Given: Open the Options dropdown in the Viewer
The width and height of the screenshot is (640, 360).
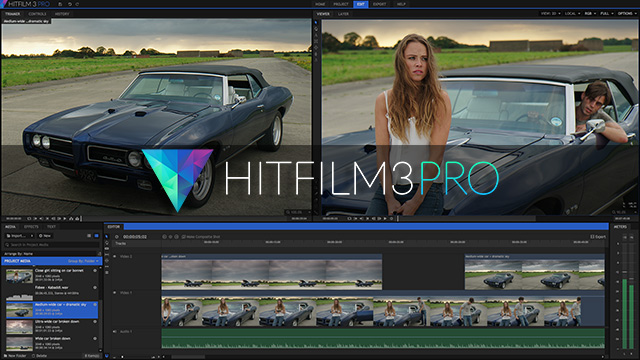Looking at the screenshot, I should click(627, 13).
